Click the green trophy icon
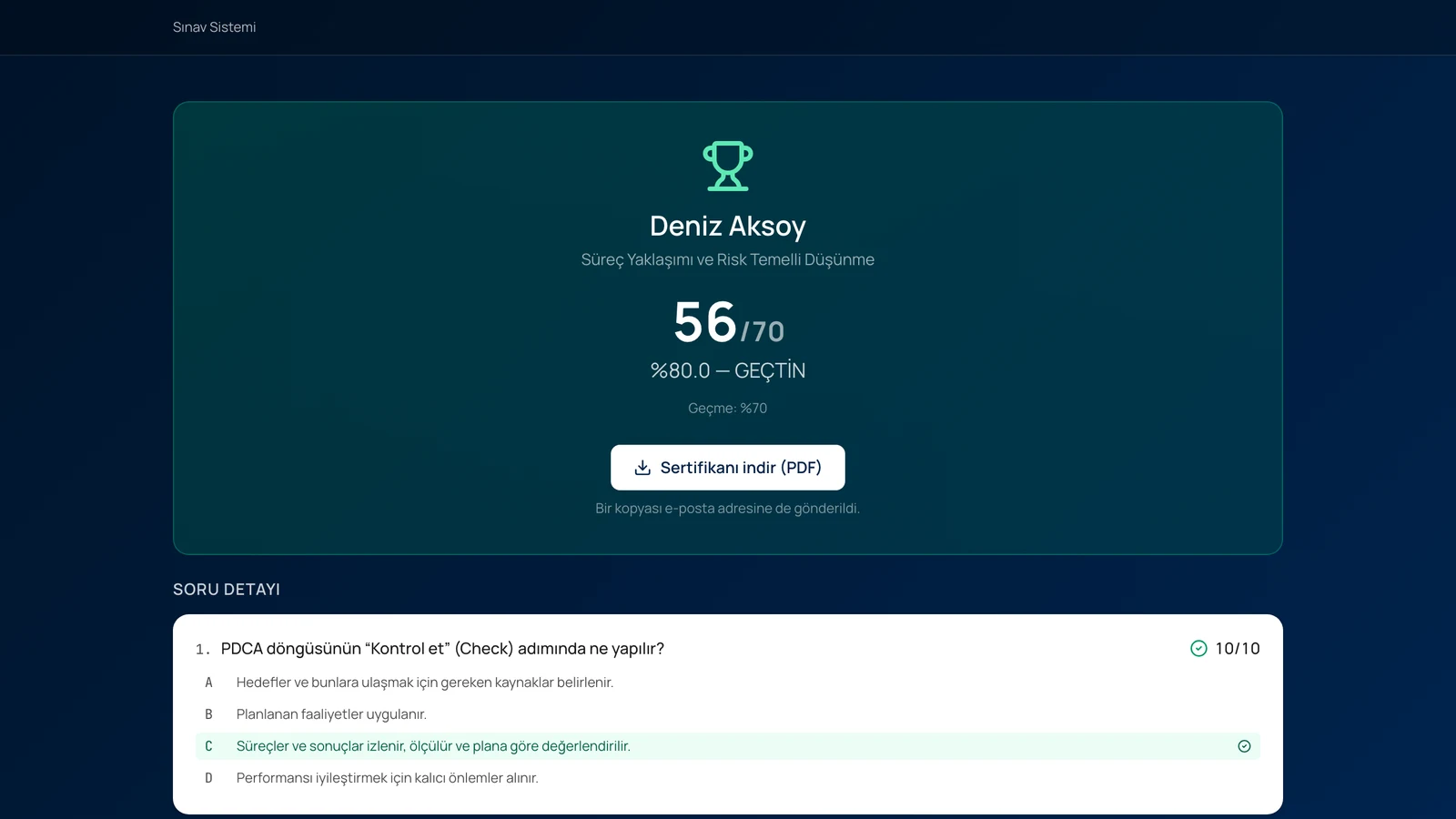 click(x=728, y=166)
